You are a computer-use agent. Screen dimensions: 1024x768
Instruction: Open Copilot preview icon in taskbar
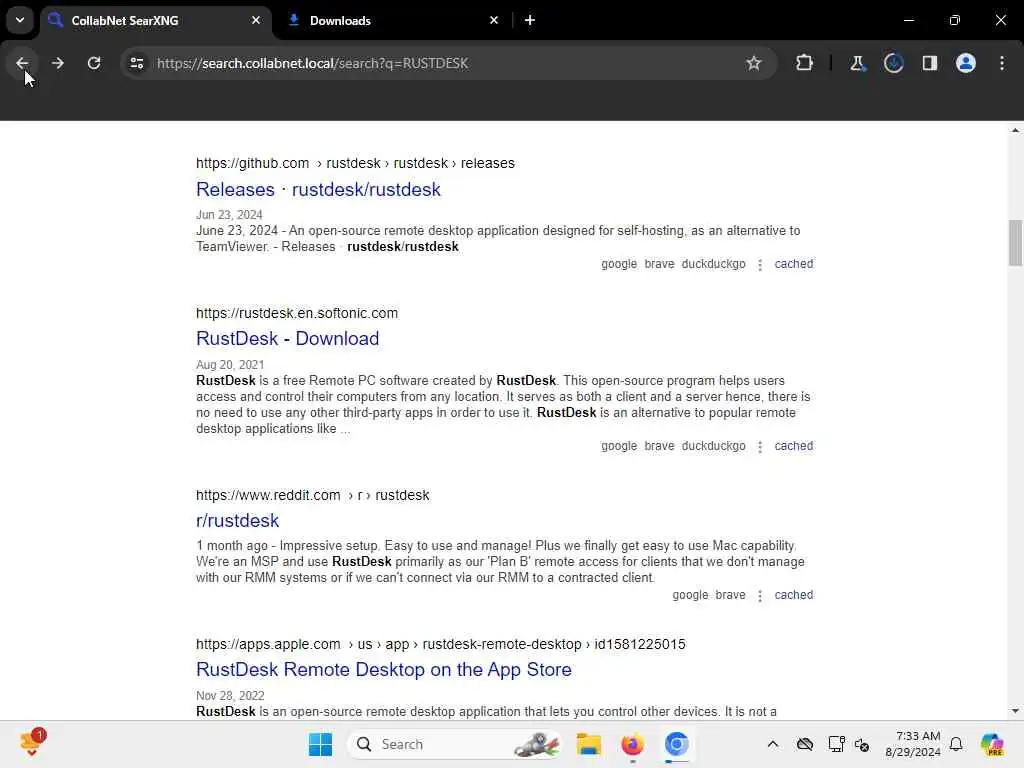(992, 744)
